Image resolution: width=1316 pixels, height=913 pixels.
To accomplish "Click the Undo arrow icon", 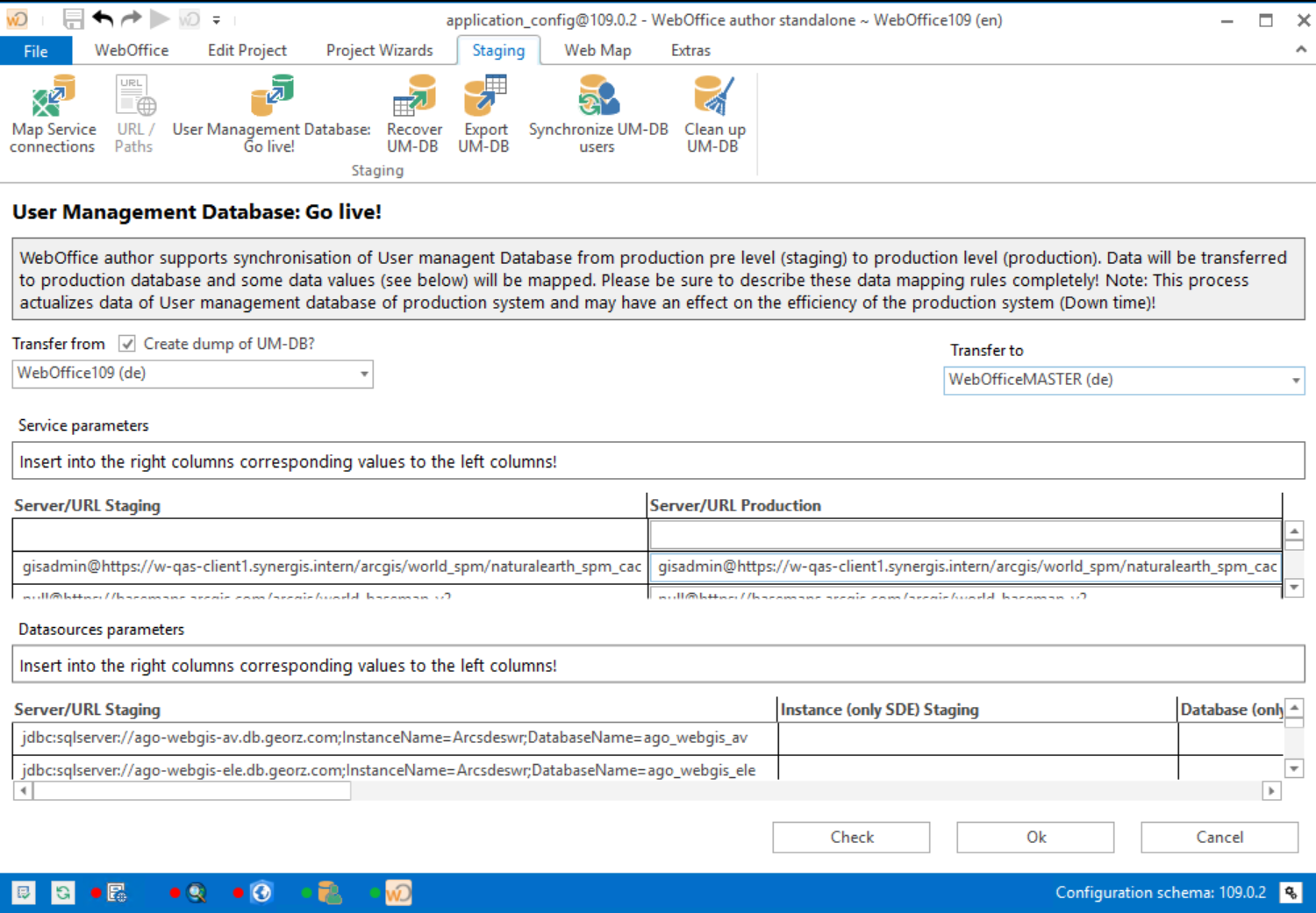I will (103, 18).
